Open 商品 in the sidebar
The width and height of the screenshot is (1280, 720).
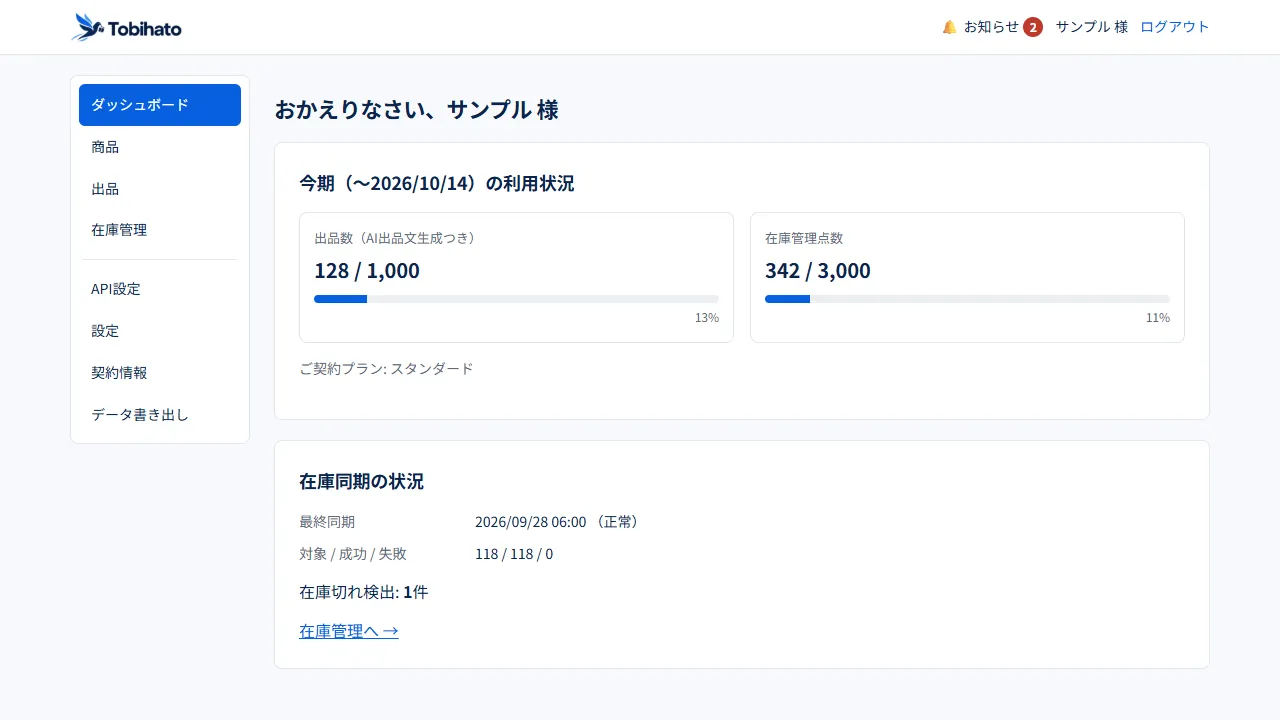coord(160,147)
